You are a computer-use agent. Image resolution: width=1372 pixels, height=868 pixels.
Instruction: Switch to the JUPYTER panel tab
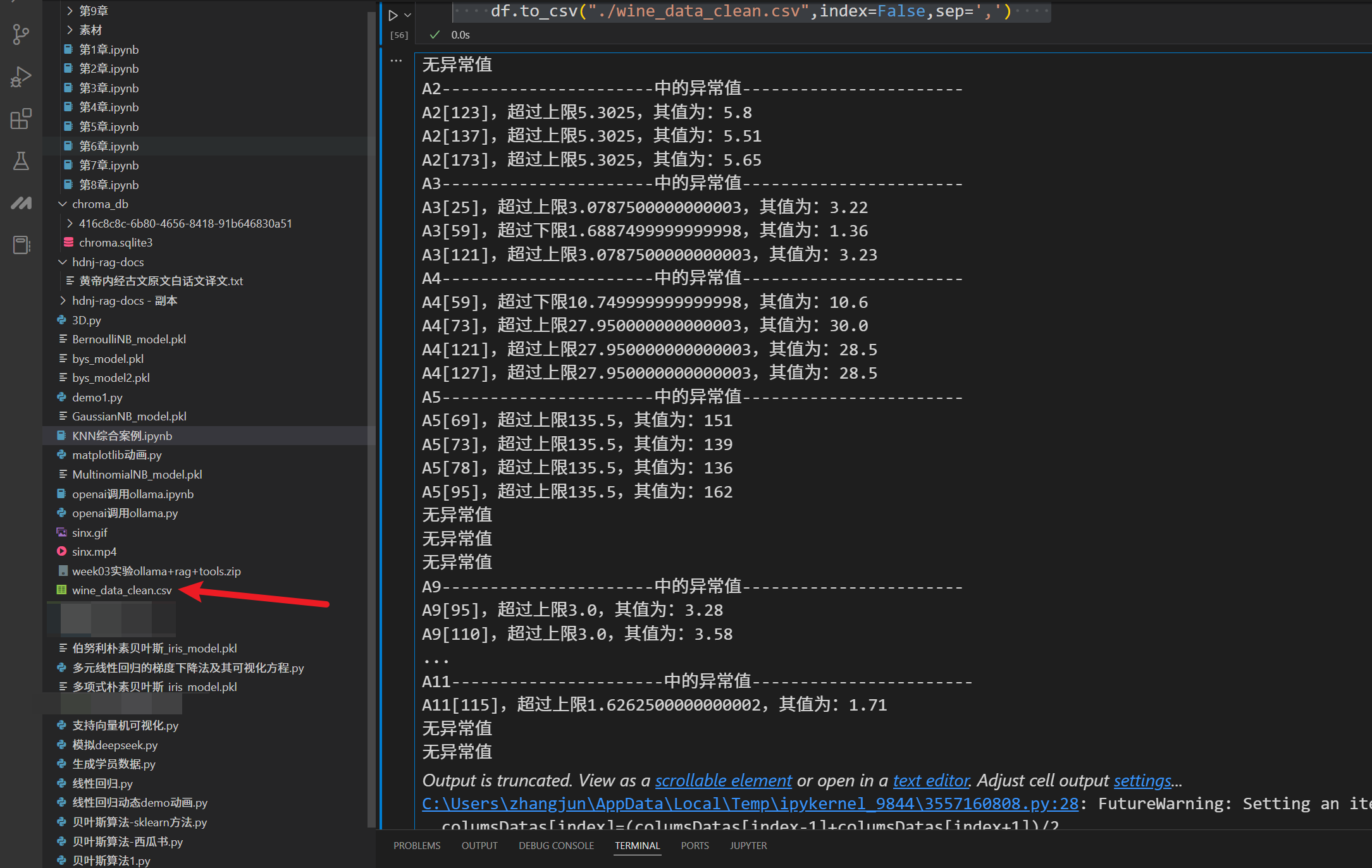pos(748,846)
